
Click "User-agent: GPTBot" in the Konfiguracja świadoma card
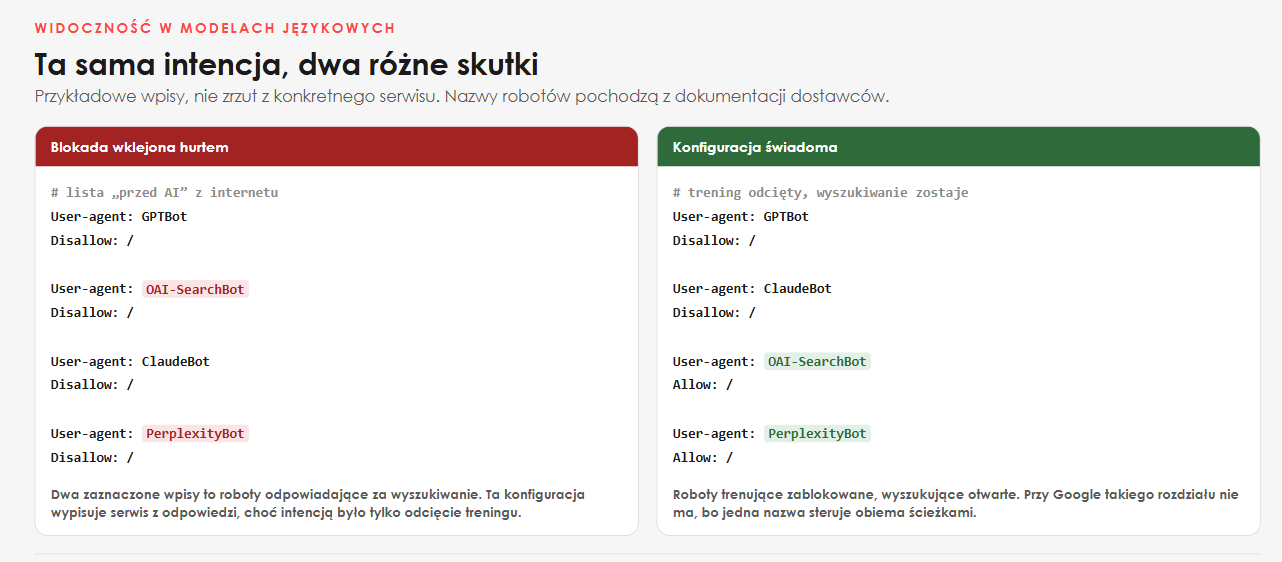(x=741, y=216)
